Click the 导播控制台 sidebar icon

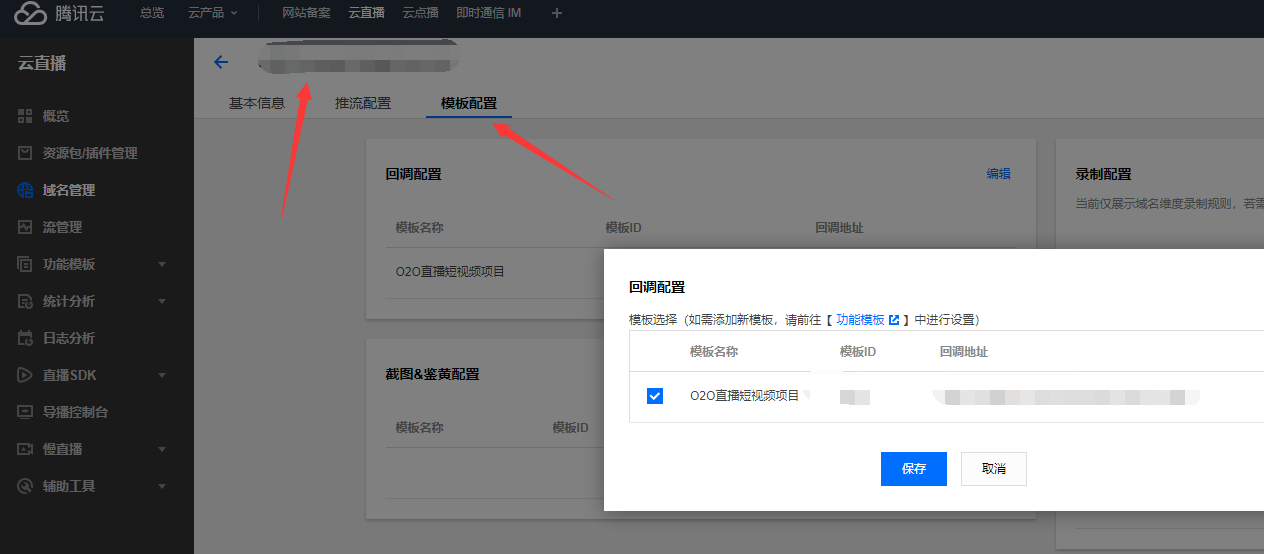(x=25, y=412)
